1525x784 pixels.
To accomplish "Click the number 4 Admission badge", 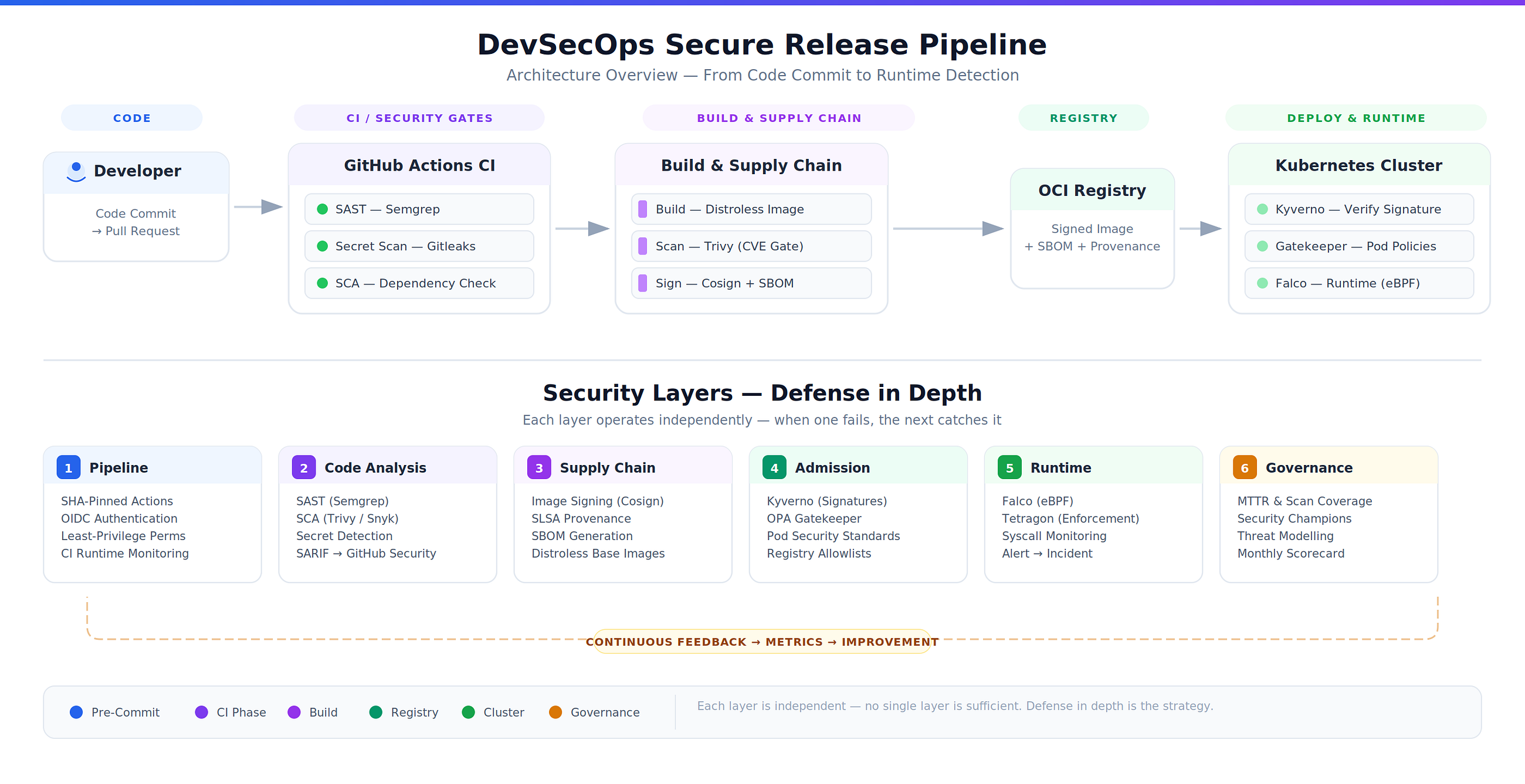I will coord(774,467).
